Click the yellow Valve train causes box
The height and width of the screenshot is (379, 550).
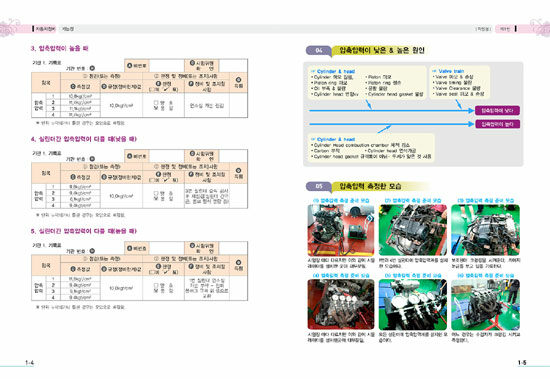pyautogui.click(x=460, y=83)
